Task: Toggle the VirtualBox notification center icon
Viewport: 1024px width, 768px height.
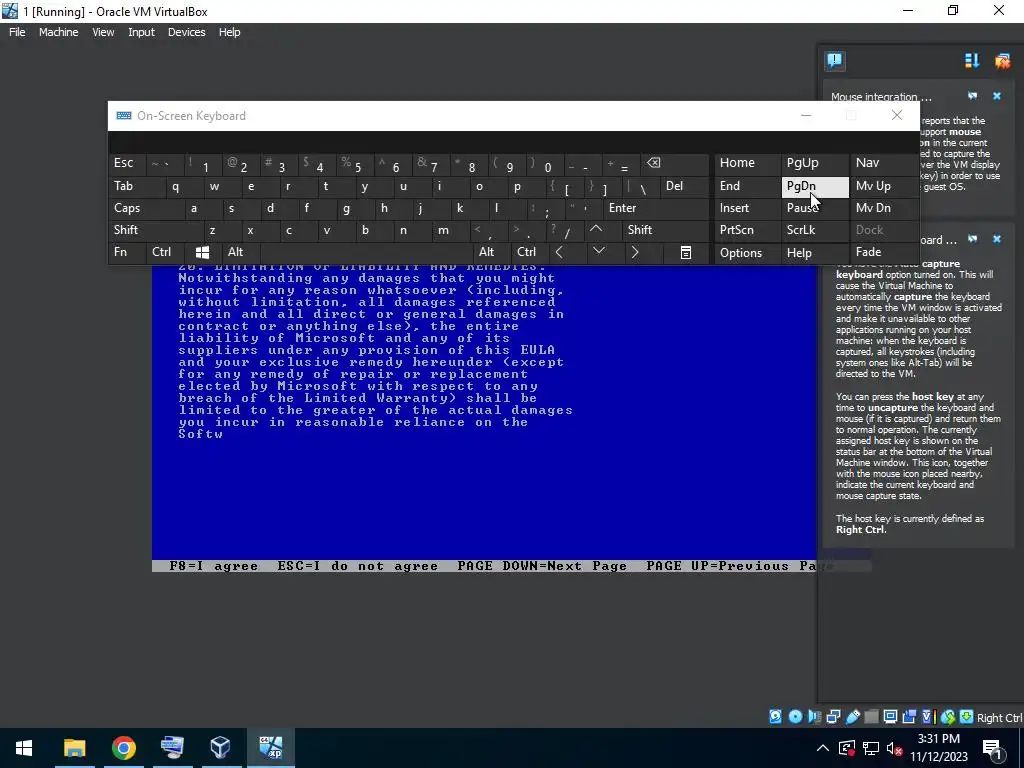Action: [835, 61]
